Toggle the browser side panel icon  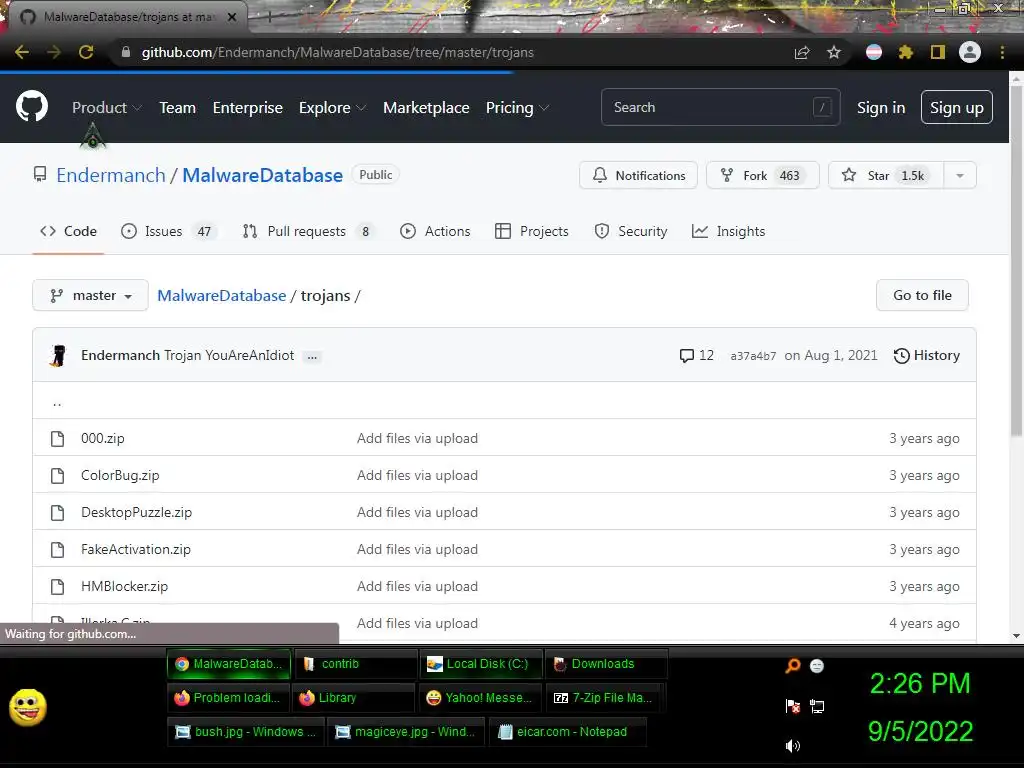coord(938,52)
